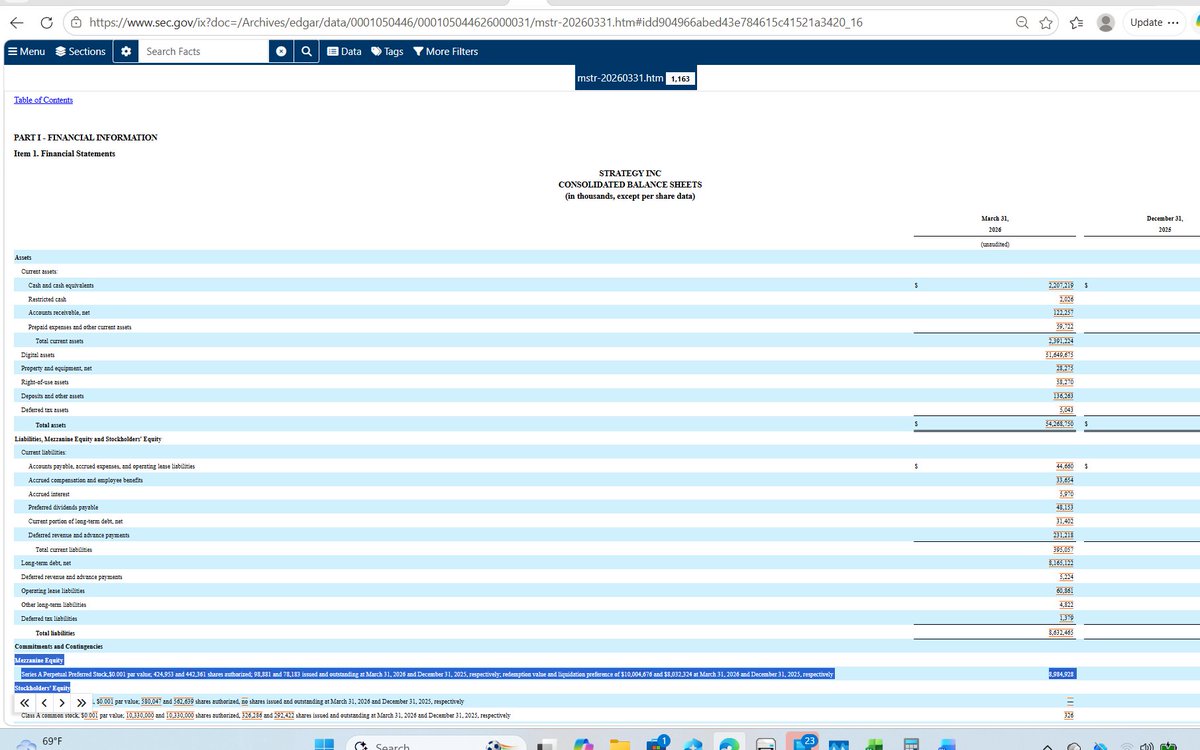Image resolution: width=1200 pixels, height=750 pixels.
Task: Select Deposits and other assets value
Action: pos(1062,396)
